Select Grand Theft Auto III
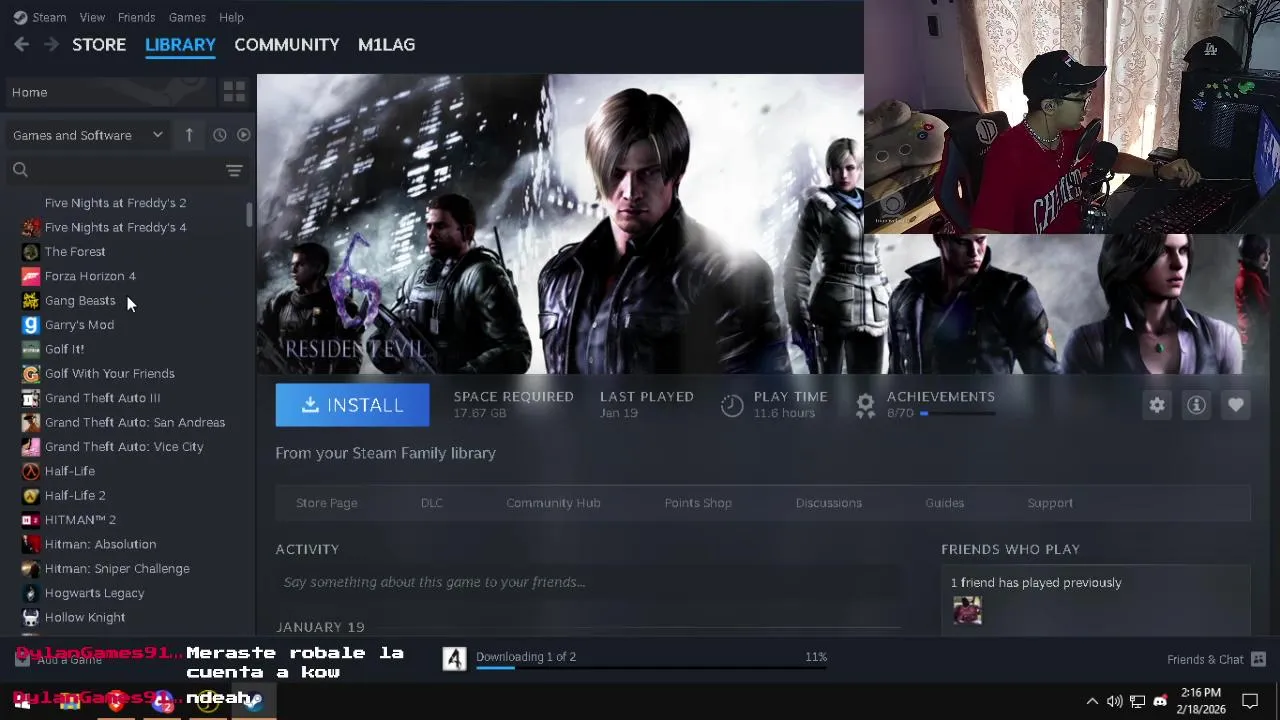This screenshot has width=1280, height=720. [x=102, y=398]
